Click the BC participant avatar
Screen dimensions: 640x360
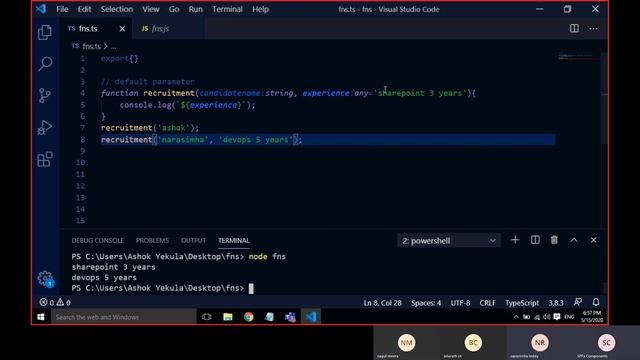click(x=473, y=342)
